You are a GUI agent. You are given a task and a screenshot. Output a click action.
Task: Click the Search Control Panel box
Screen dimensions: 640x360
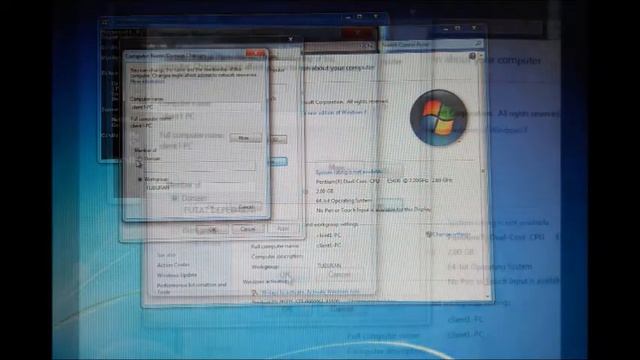pyautogui.click(x=432, y=44)
